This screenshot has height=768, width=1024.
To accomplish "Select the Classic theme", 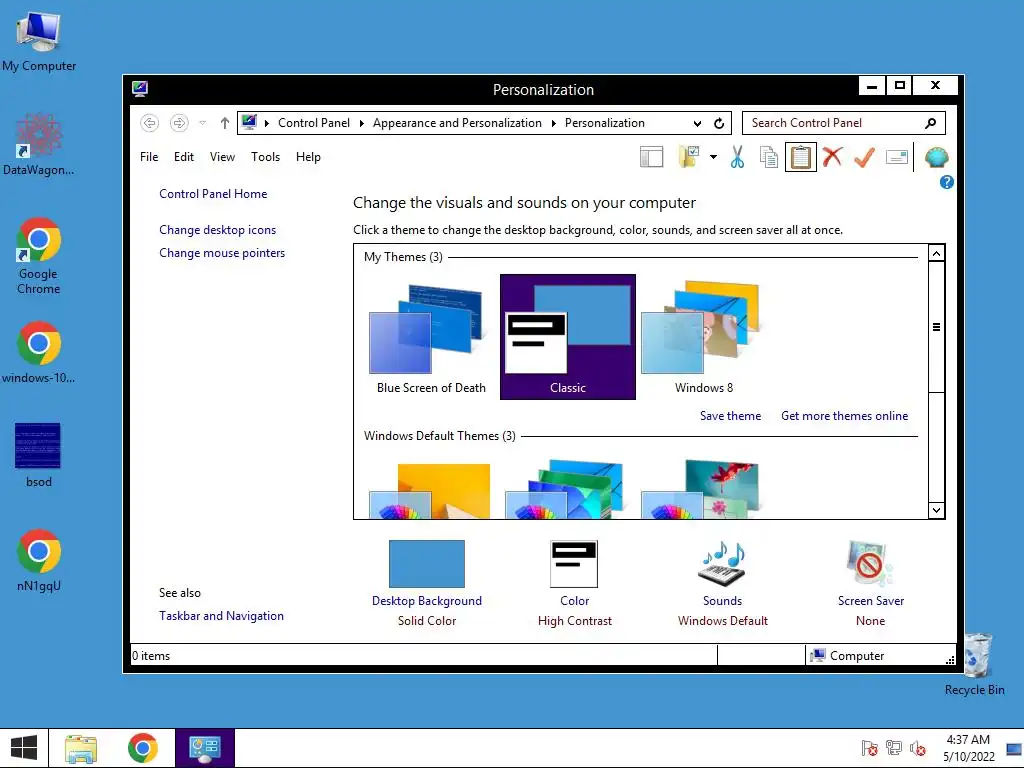I will [x=568, y=337].
